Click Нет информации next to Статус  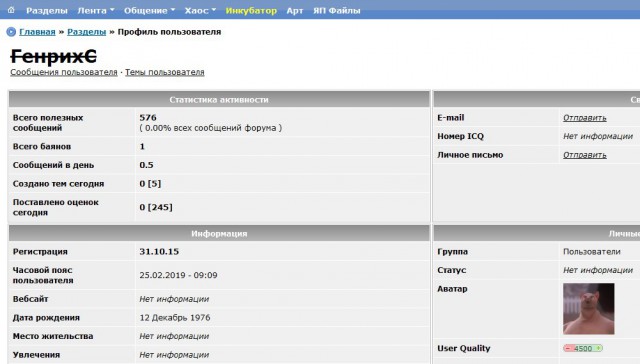click(x=598, y=270)
